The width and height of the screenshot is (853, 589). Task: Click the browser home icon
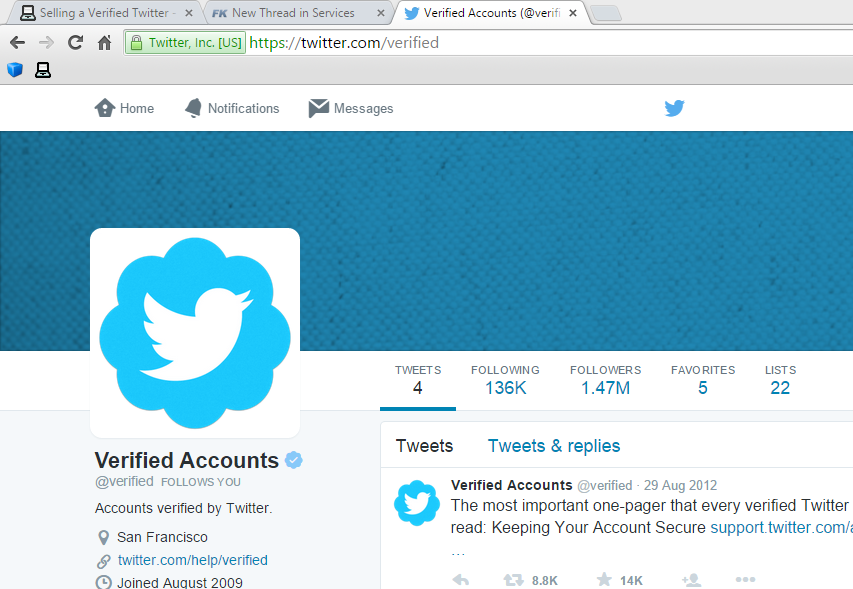click(104, 42)
